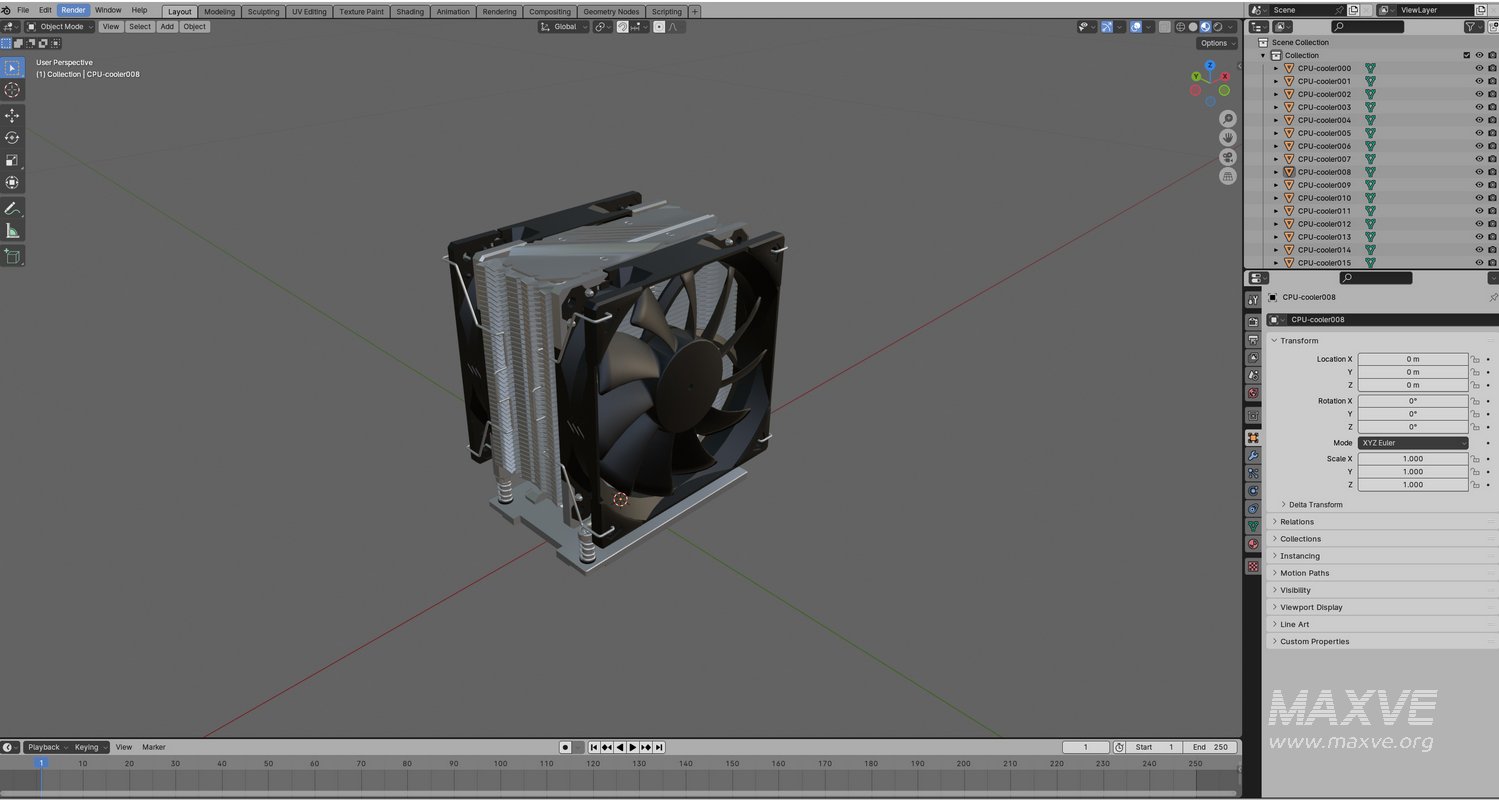Viewport: 1499px width, 800px height.
Task: Click the Options button in the viewport
Action: tap(1215, 43)
